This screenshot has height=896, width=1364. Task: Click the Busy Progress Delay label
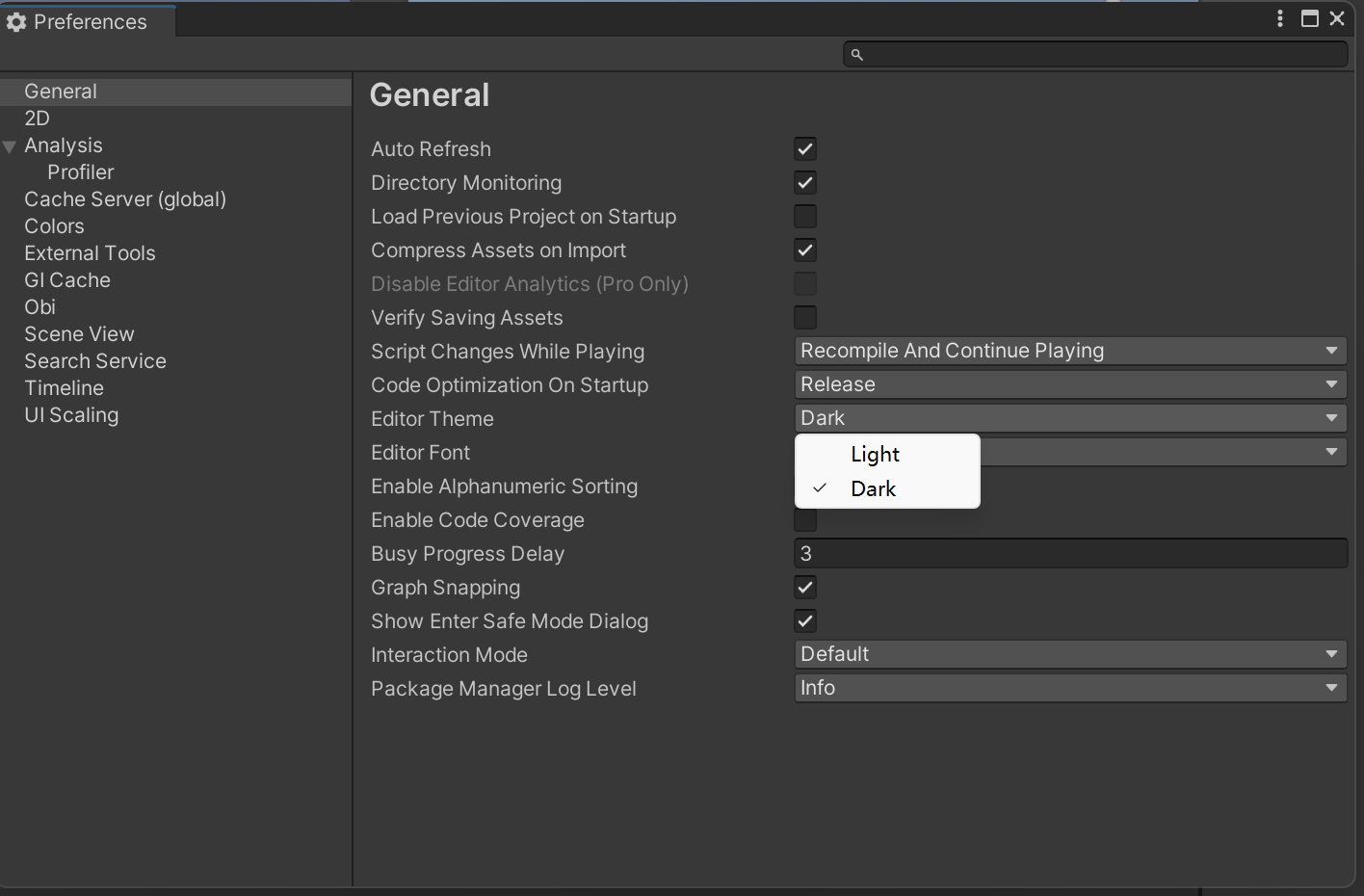(467, 554)
